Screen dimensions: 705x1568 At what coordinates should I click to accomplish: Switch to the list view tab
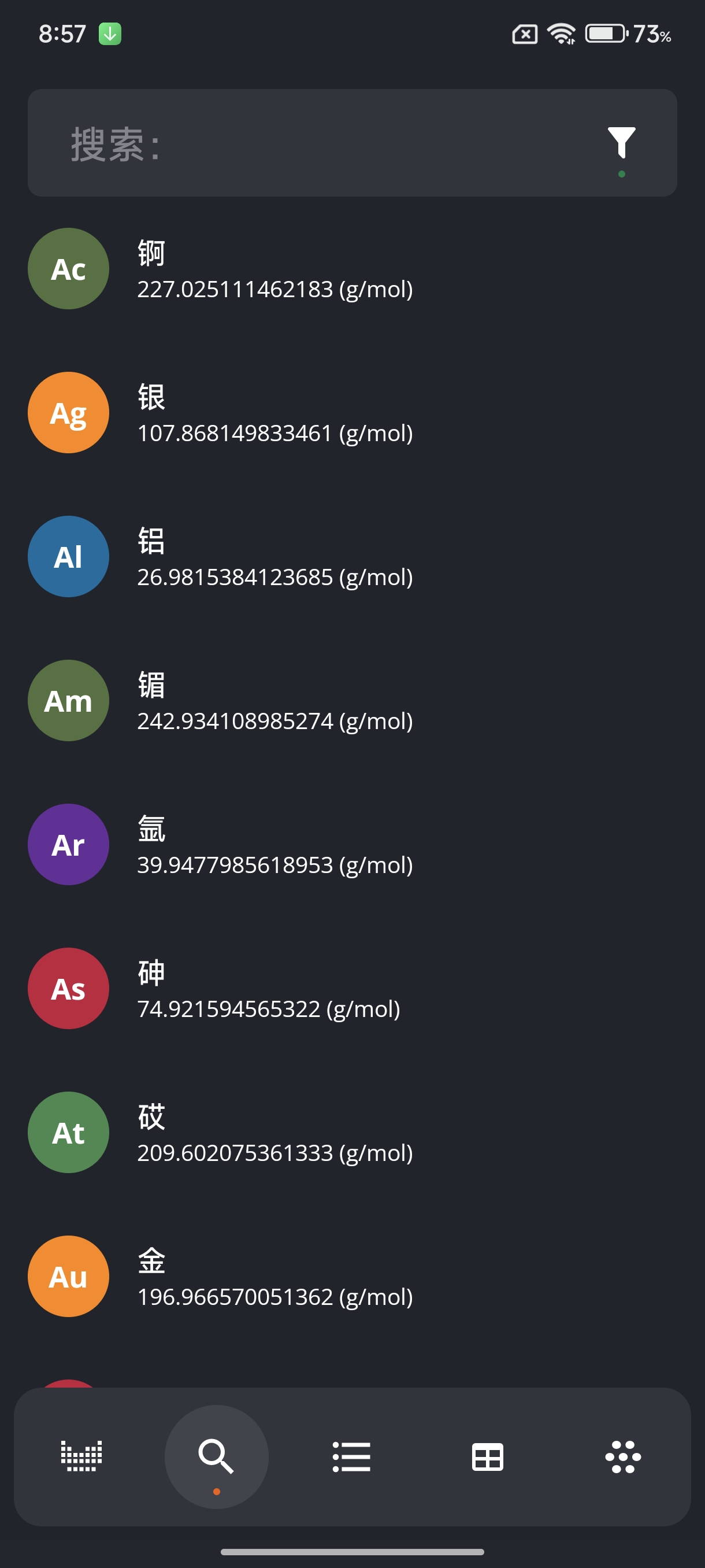pyautogui.click(x=351, y=1456)
